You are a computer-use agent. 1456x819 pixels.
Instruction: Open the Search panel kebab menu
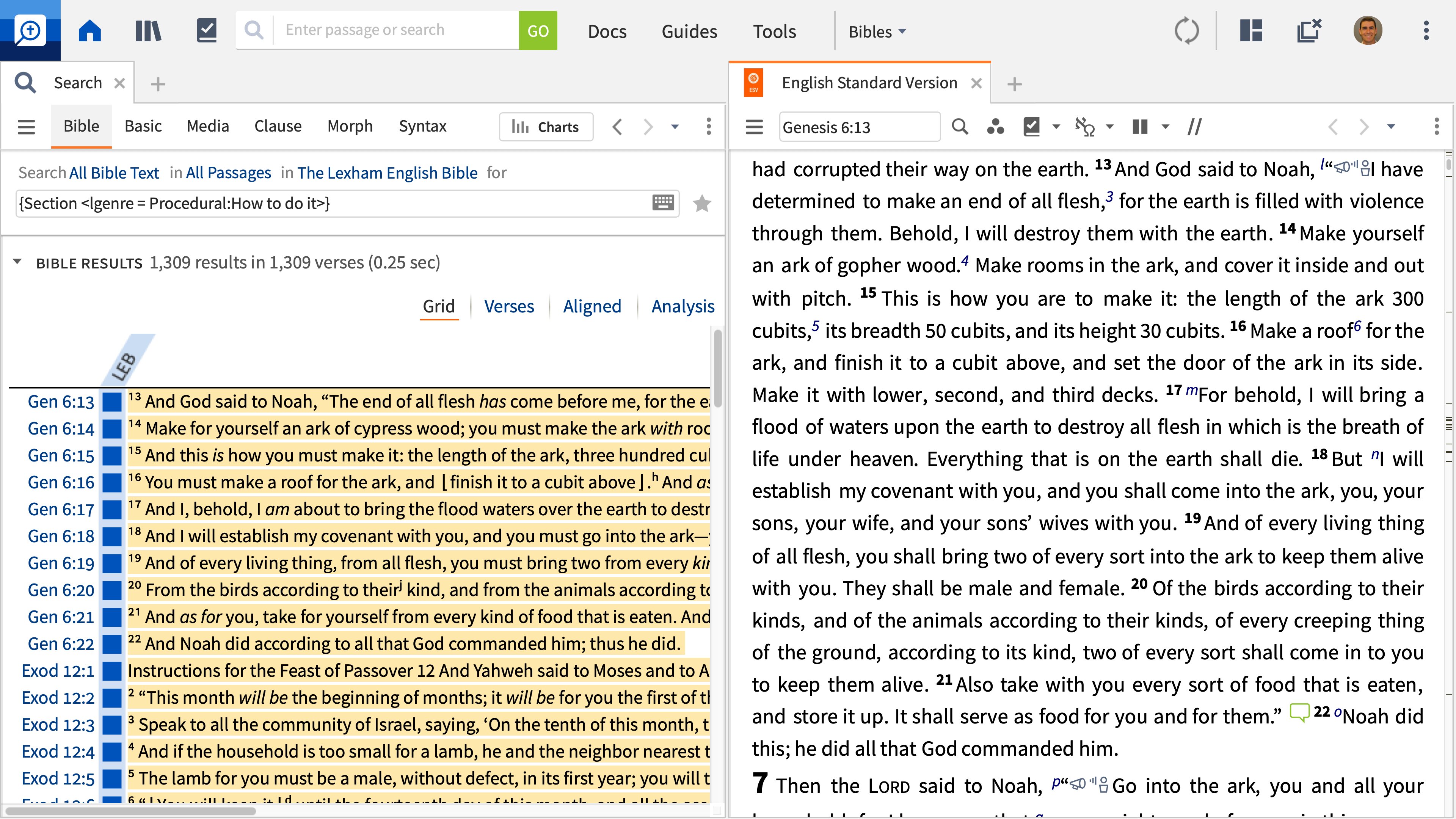(708, 127)
